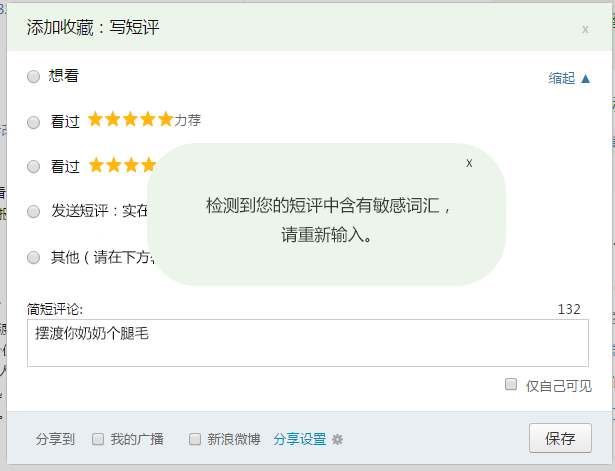The width and height of the screenshot is (615, 471).
Task: Close the 添加收藏 dialog
Action: pyautogui.click(x=585, y=30)
